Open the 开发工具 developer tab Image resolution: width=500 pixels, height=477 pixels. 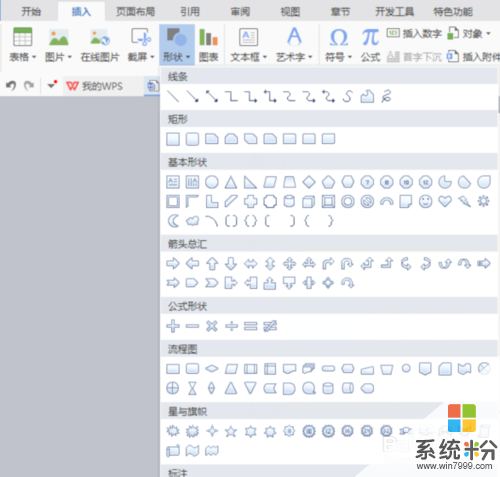point(395,12)
